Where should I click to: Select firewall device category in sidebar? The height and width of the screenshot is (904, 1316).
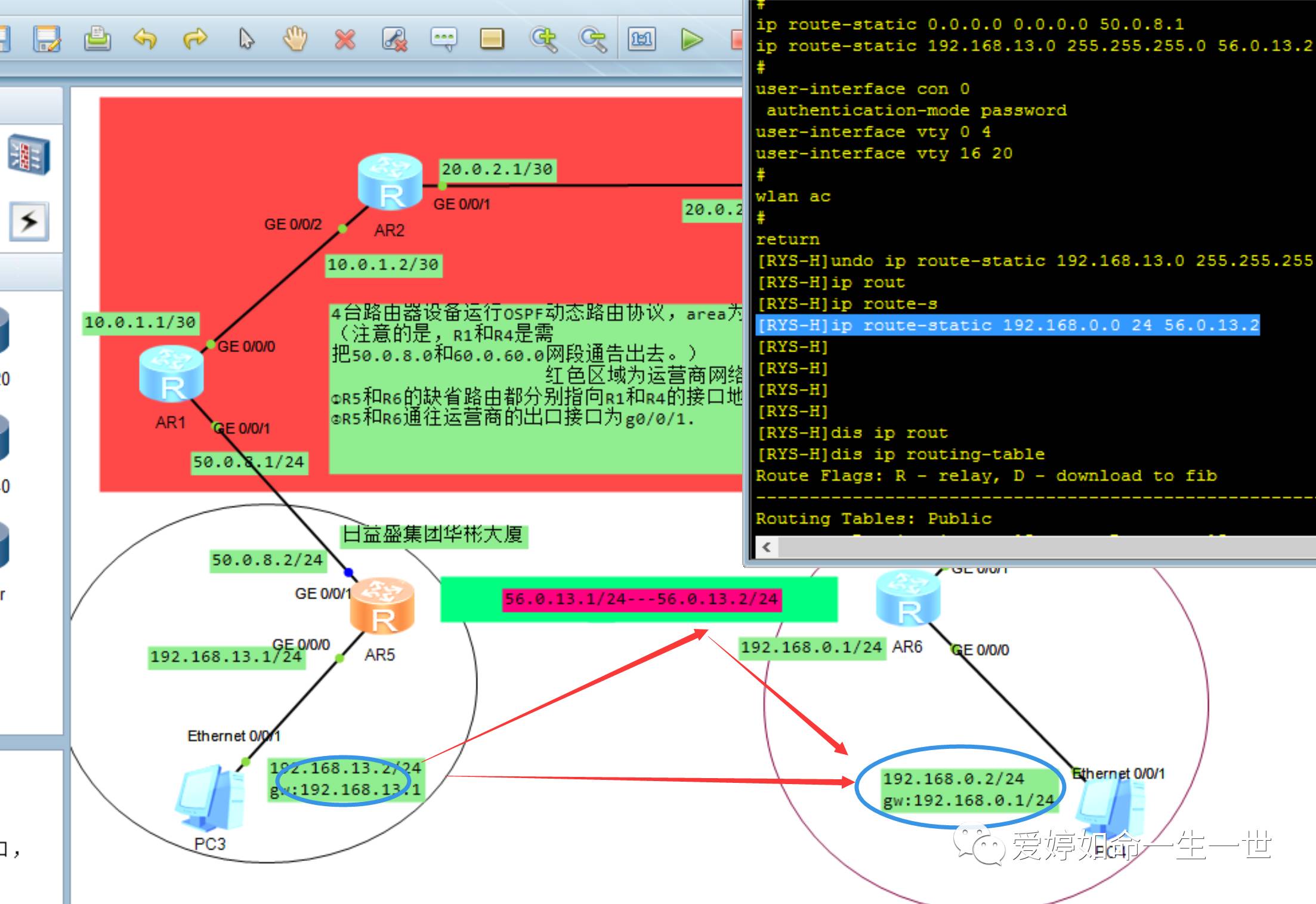point(29,155)
